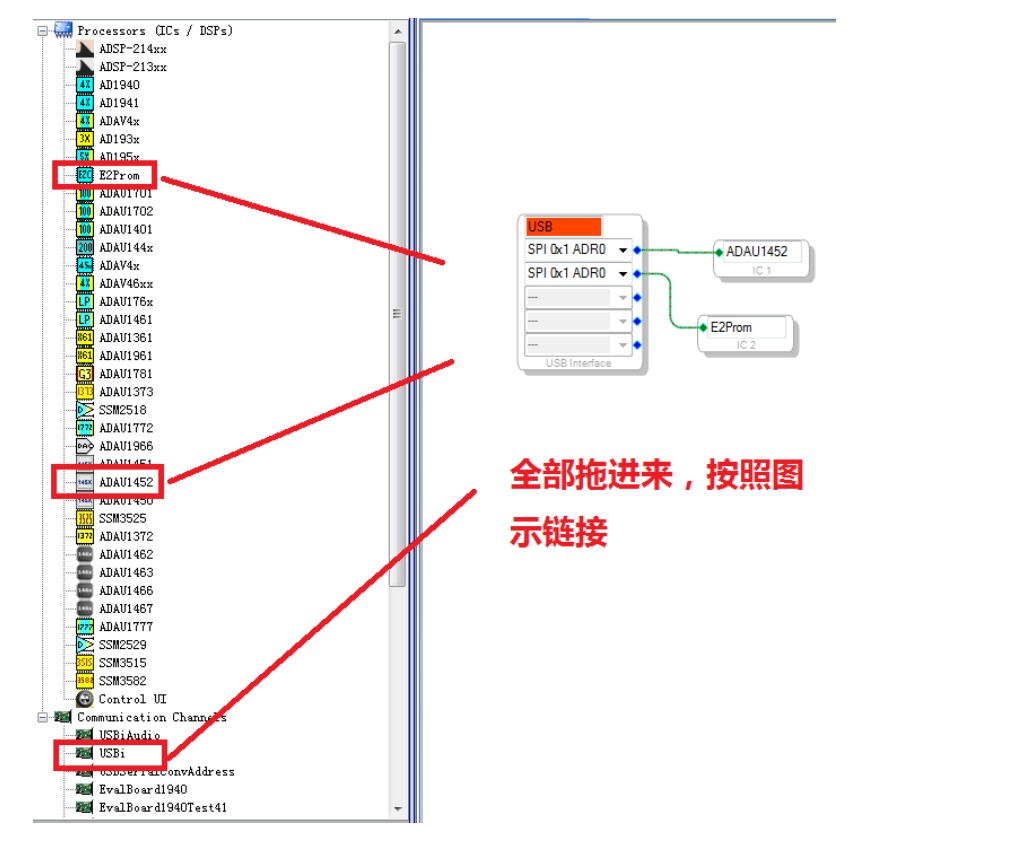Click the ADAU1372 icon
1014x843 pixels.
(85, 537)
